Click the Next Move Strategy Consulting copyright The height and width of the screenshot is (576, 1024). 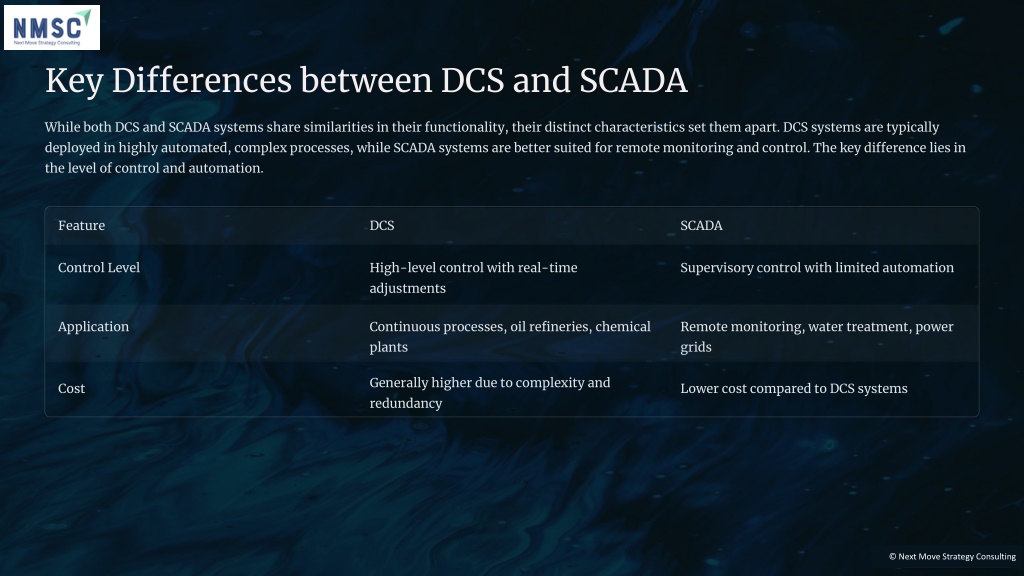click(x=952, y=556)
